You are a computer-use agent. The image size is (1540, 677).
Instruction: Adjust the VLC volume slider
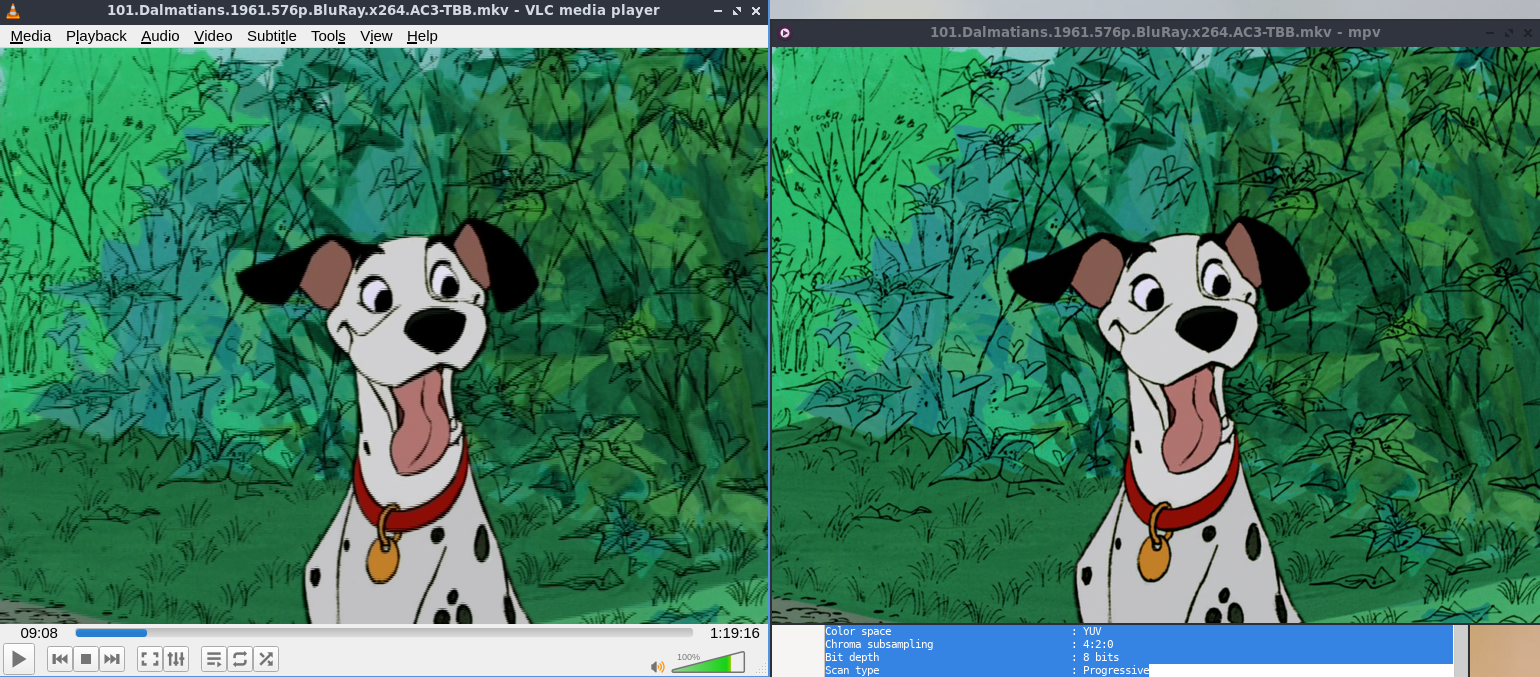708,663
